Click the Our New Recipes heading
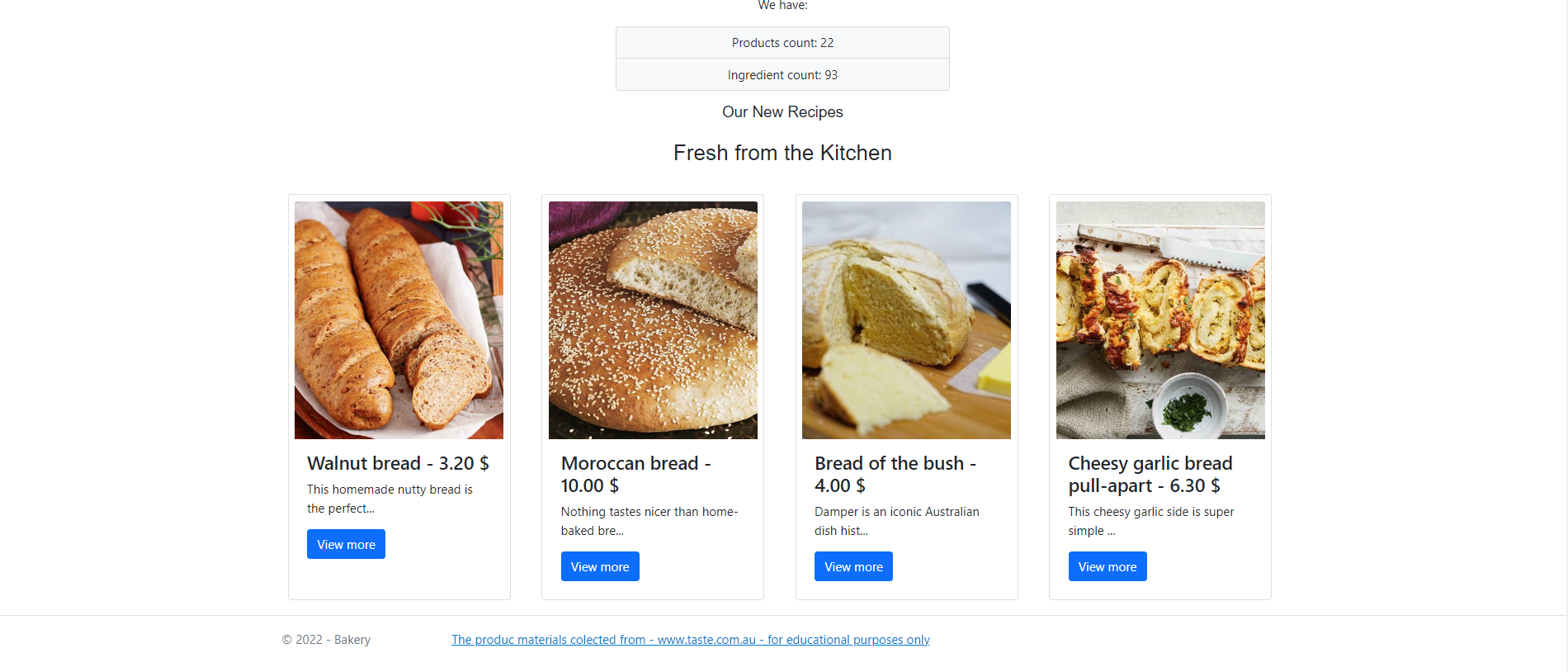The width and height of the screenshot is (1568, 672). (782, 111)
